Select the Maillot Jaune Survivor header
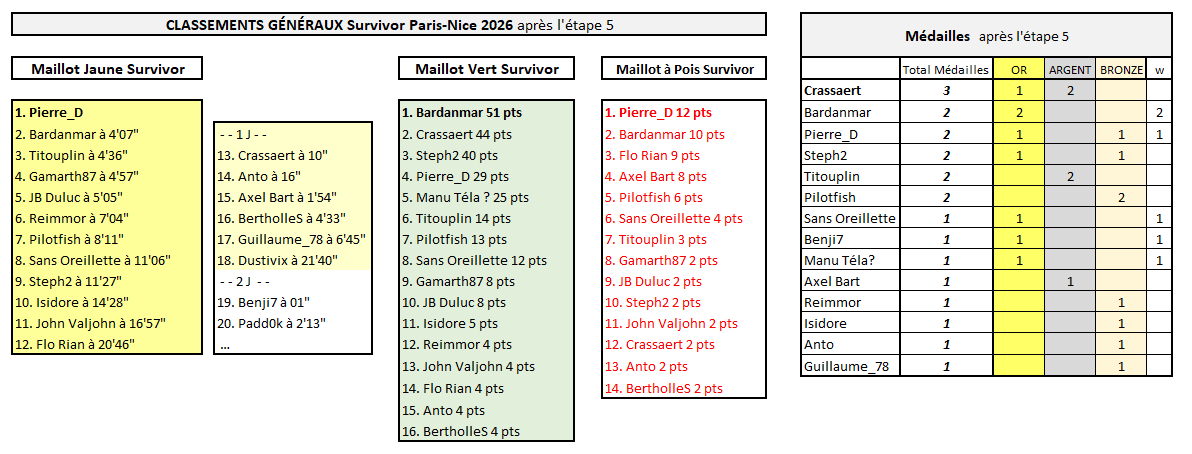Image resolution: width=1192 pixels, height=454 pixels. 106,69
